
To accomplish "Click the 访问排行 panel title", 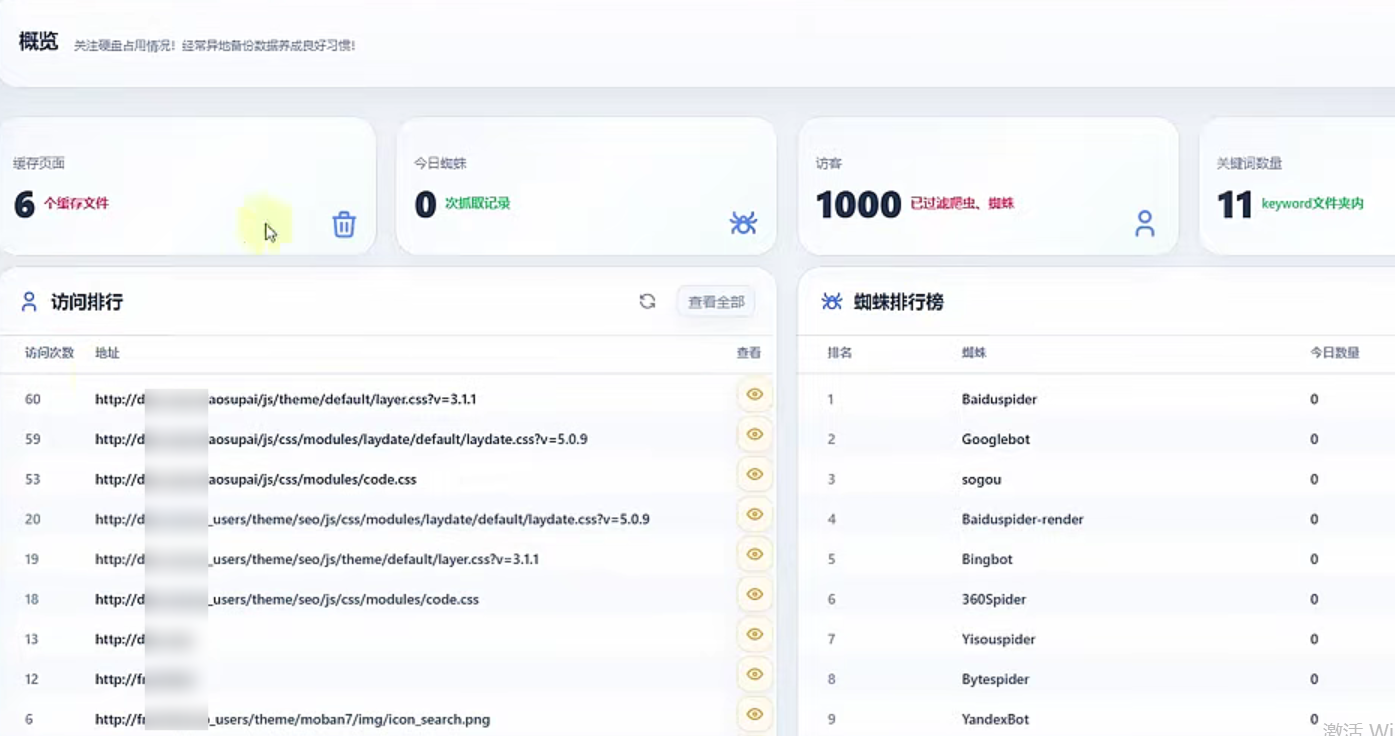I will point(87,301).
